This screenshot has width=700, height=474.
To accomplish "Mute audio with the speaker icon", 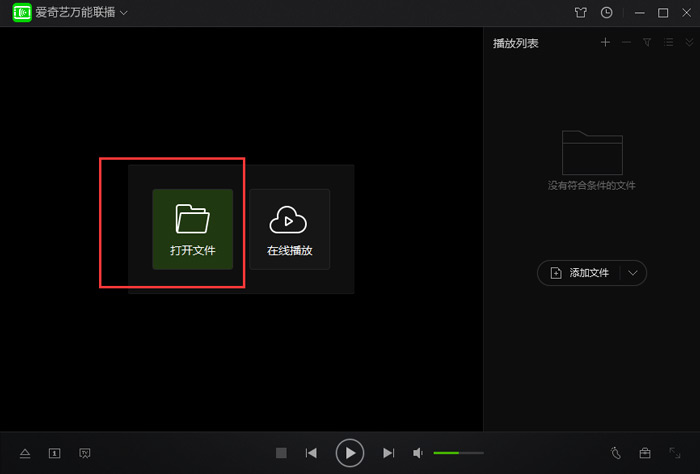I will point(419,453).
